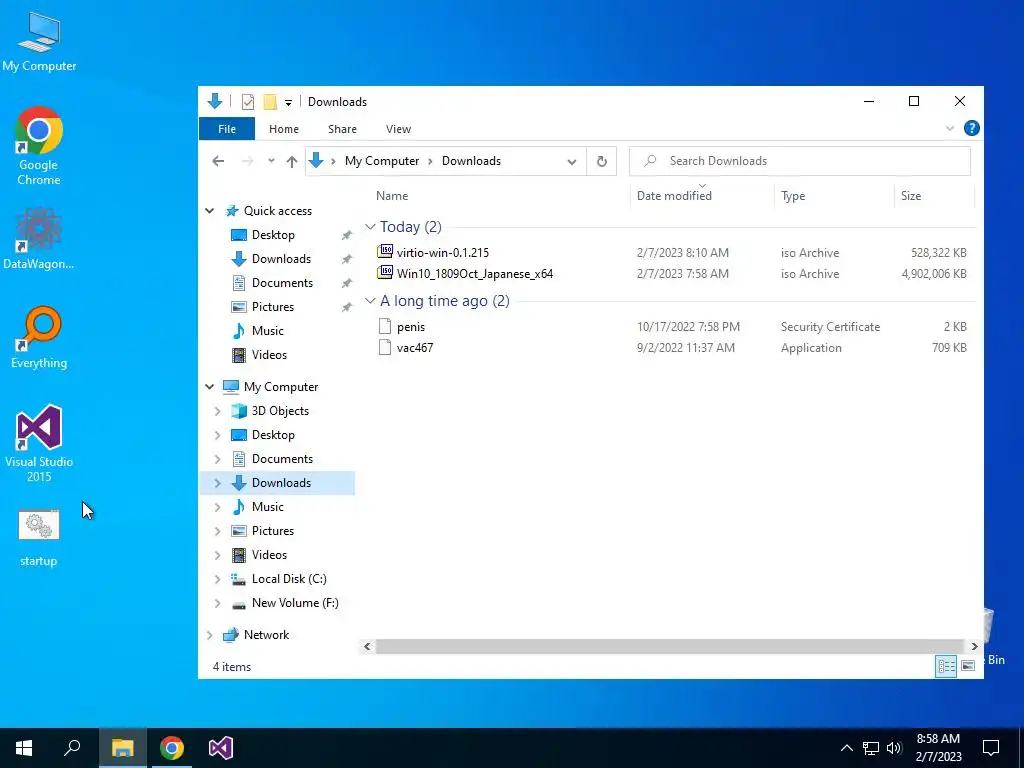Open Visual Studio from taskbar
The width and height of the screenshot is (1024, 768).
tap(221, 748)
